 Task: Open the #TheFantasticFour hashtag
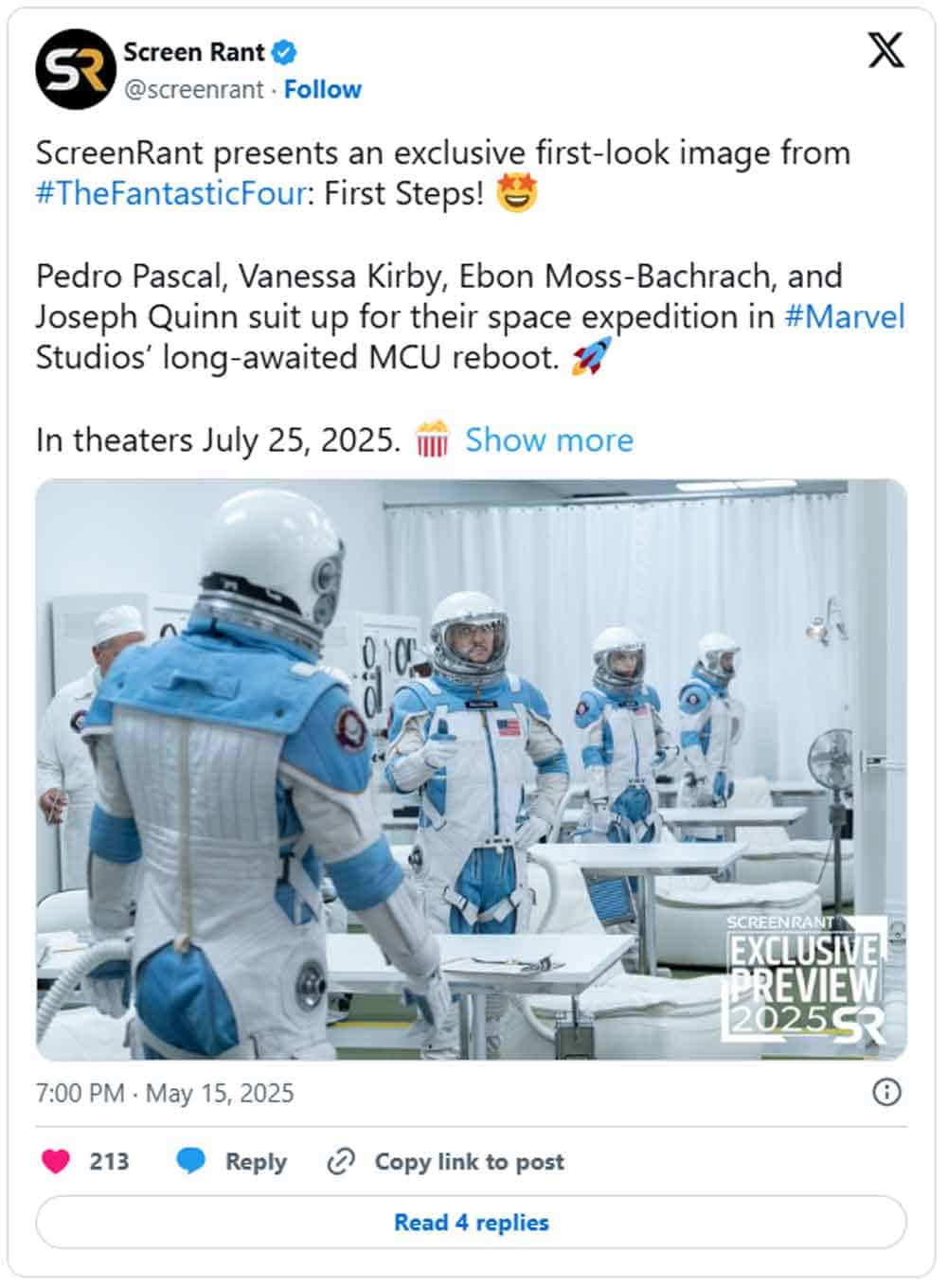click(171, 193)
